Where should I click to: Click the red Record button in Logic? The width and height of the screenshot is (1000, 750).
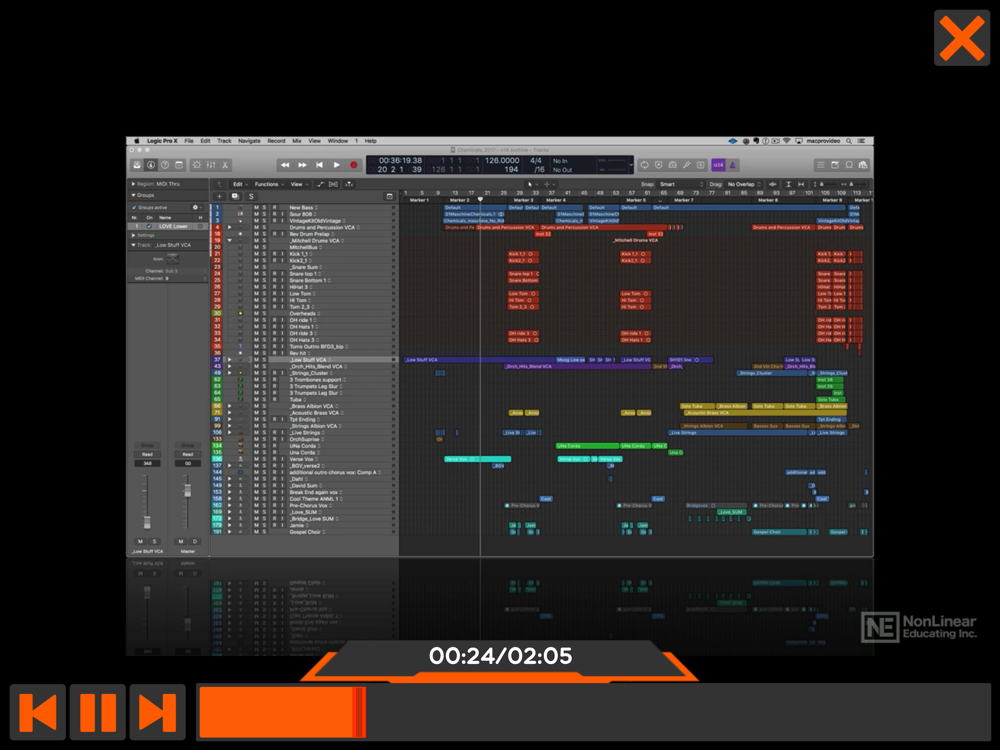click(353, 165)
